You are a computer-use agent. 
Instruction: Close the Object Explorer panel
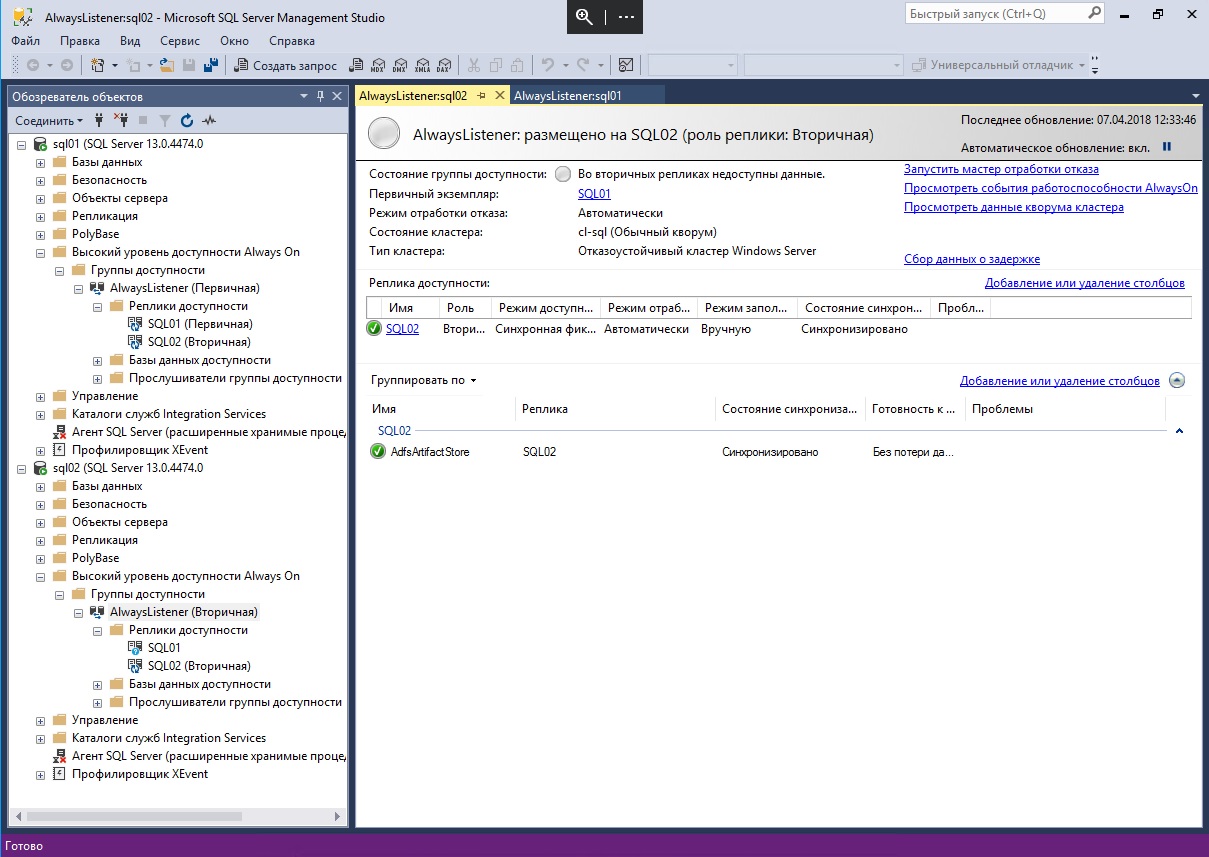[337, 96]
